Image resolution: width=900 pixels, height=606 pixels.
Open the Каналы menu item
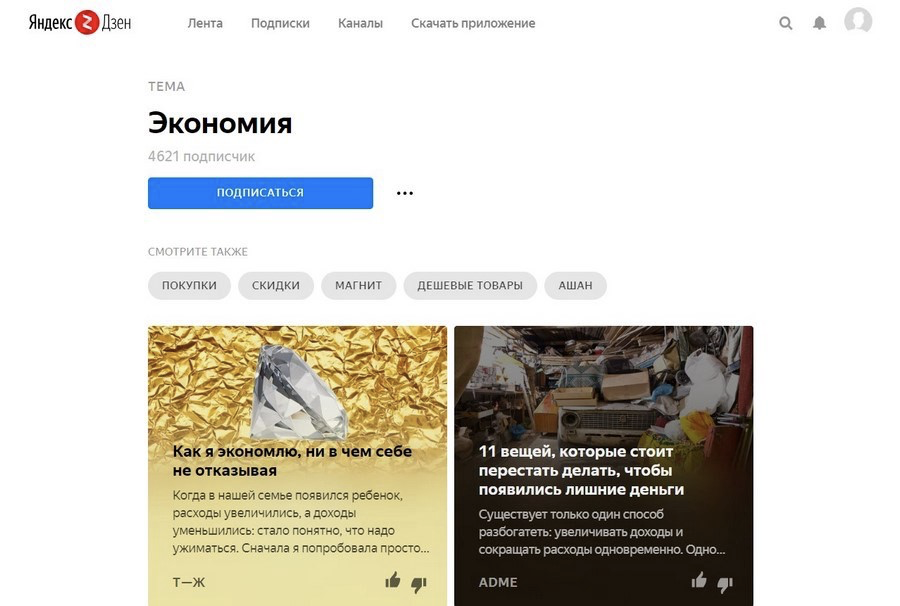pyautogui.click(x=360, y=24)
